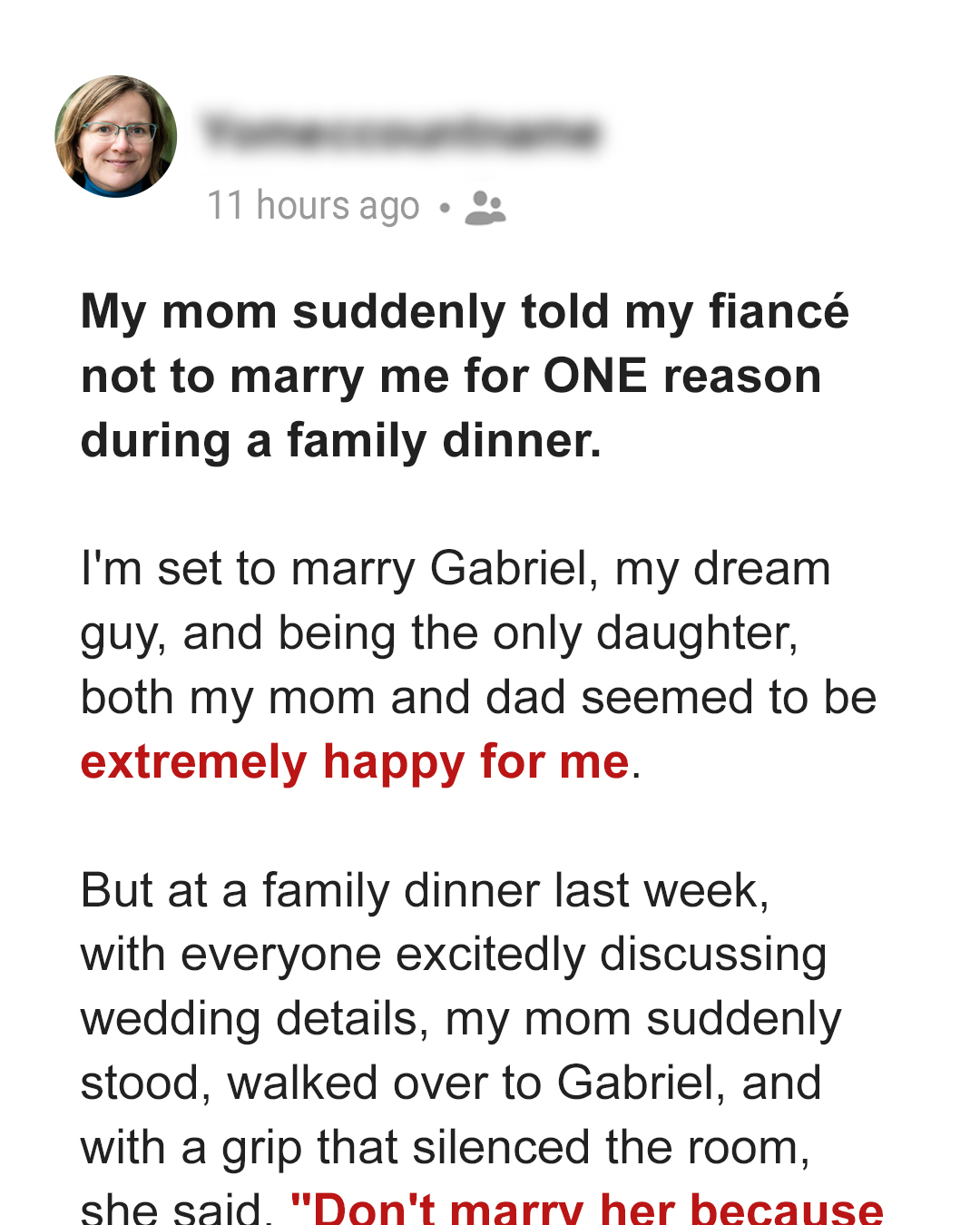Click the dot separator beside the timestamp
This screenshot has height=1225, width=980.
tap(444, 208)
